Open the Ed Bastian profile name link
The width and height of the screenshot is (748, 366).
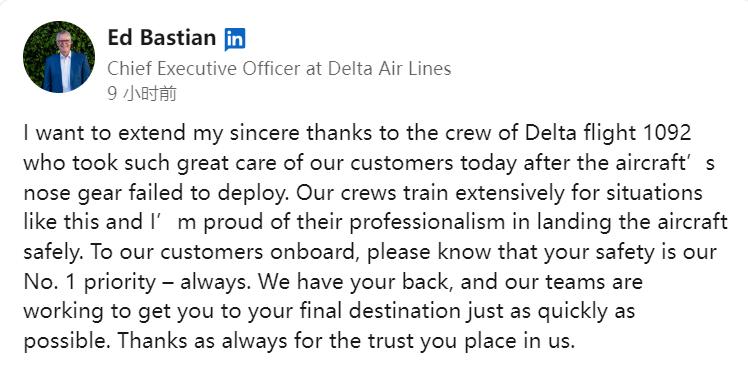tap(162, 38)
